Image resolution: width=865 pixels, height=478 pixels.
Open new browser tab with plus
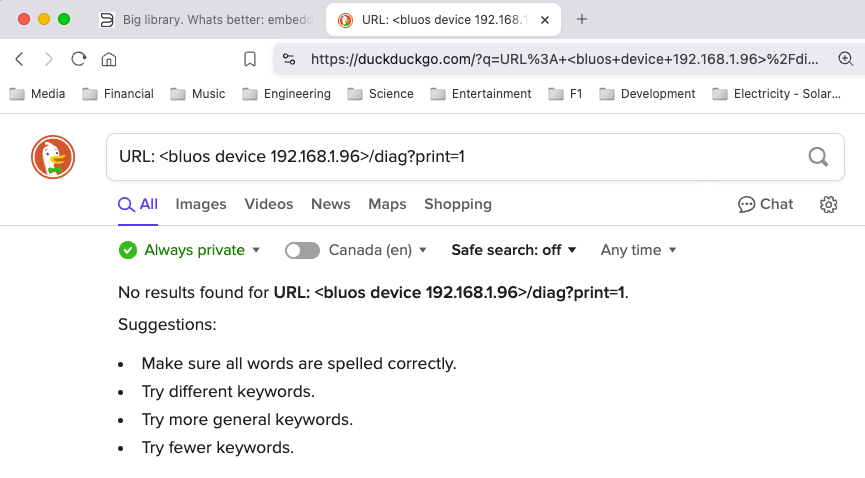coord(582,19)
